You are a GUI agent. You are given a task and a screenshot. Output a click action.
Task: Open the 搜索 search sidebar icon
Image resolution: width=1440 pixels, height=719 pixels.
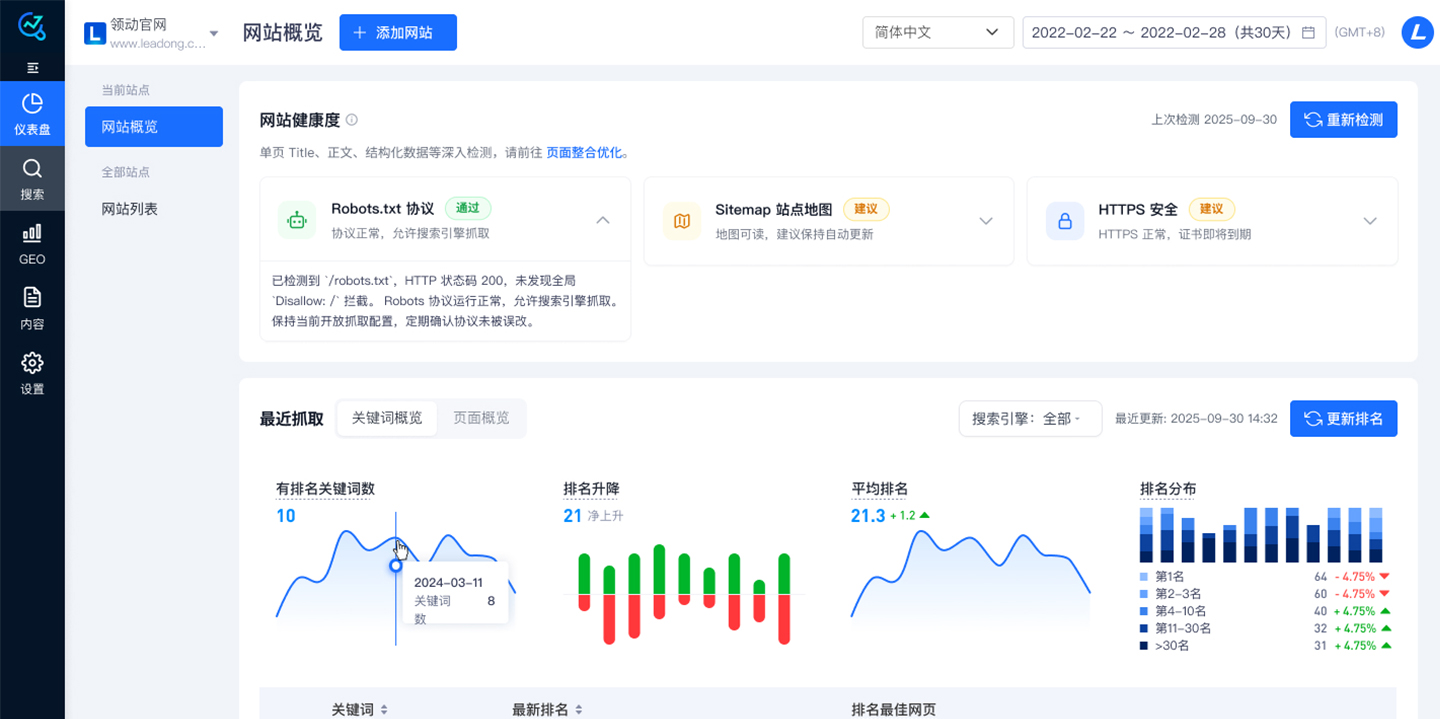pos(32,179)
